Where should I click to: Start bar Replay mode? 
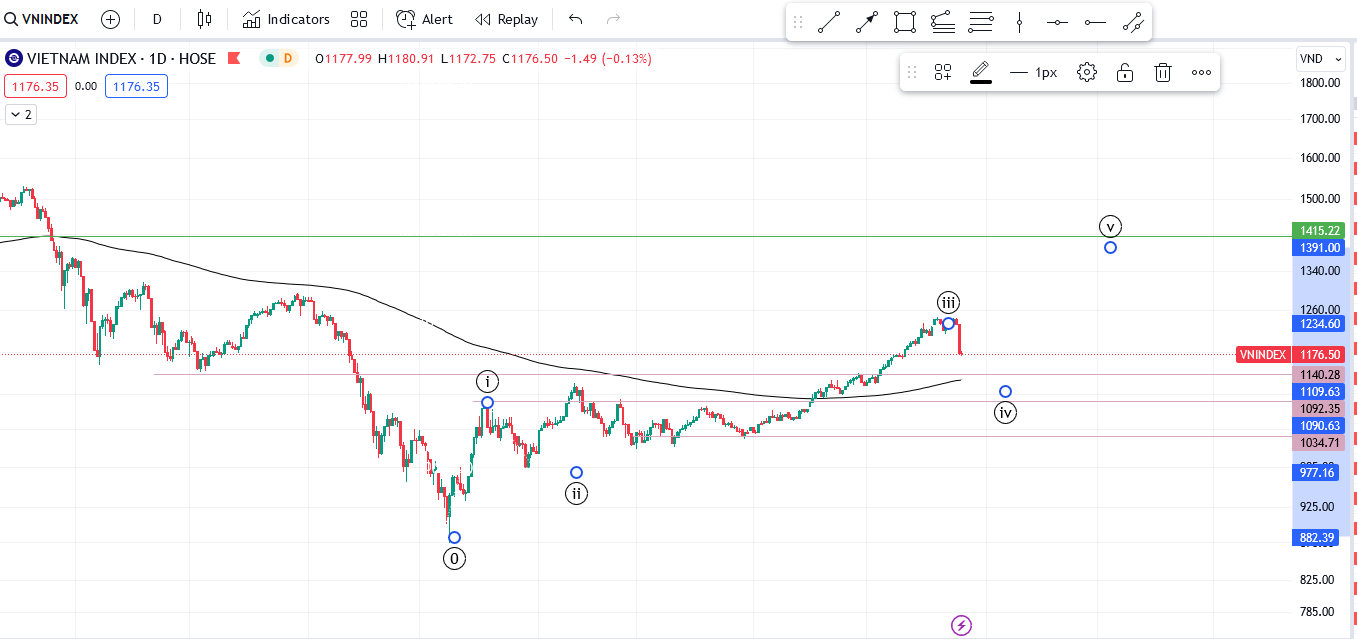pos(506,19)
